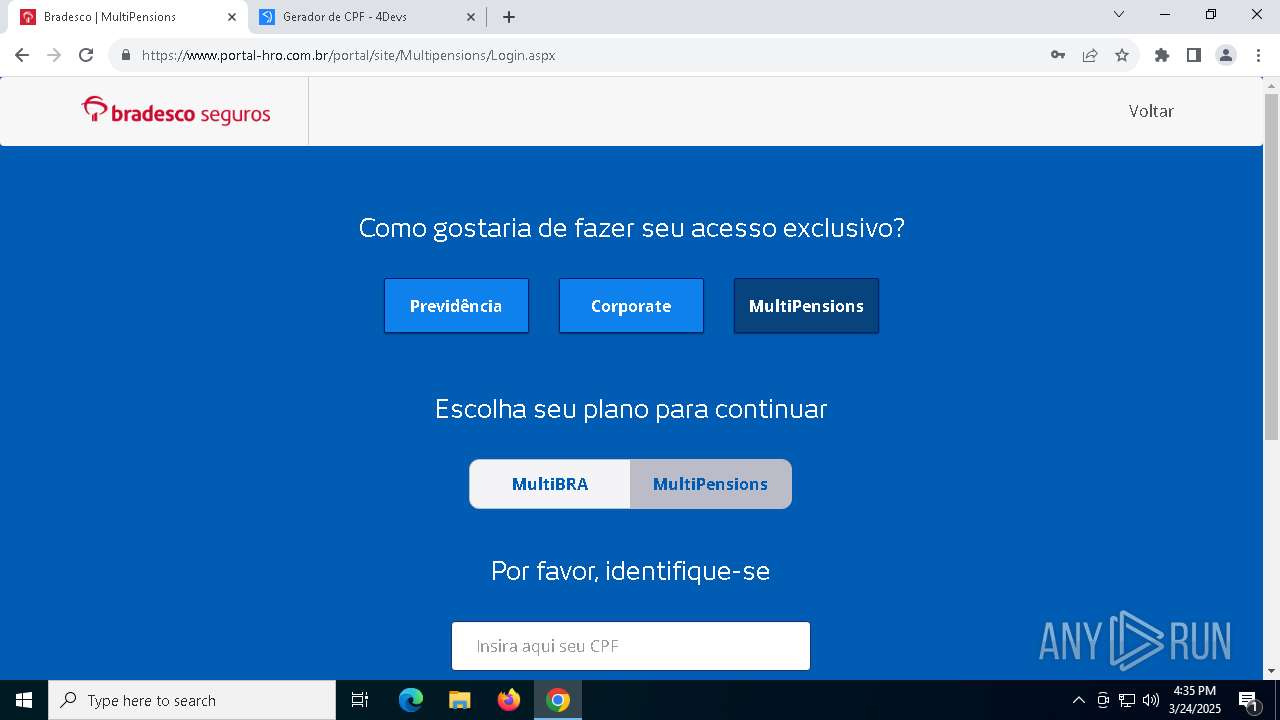Open tab search dropdown chevron
1280x720 pixels.
tap(1119, 14)
